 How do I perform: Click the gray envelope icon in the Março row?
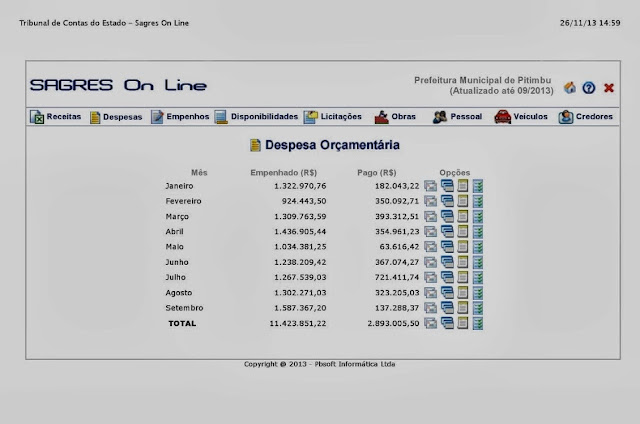point(431,217)
